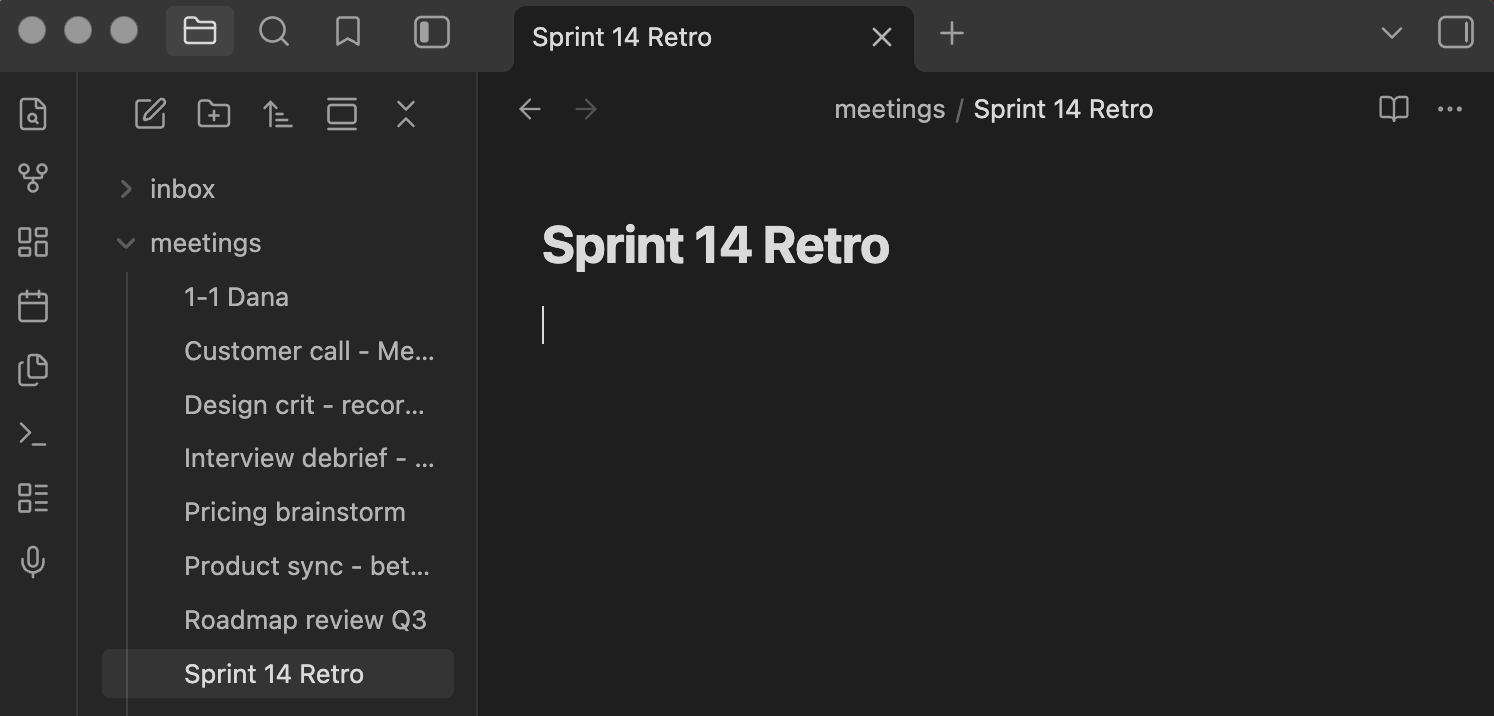Open the search tab in sidebar
The image size is (1494, 716).
[274, 32]
